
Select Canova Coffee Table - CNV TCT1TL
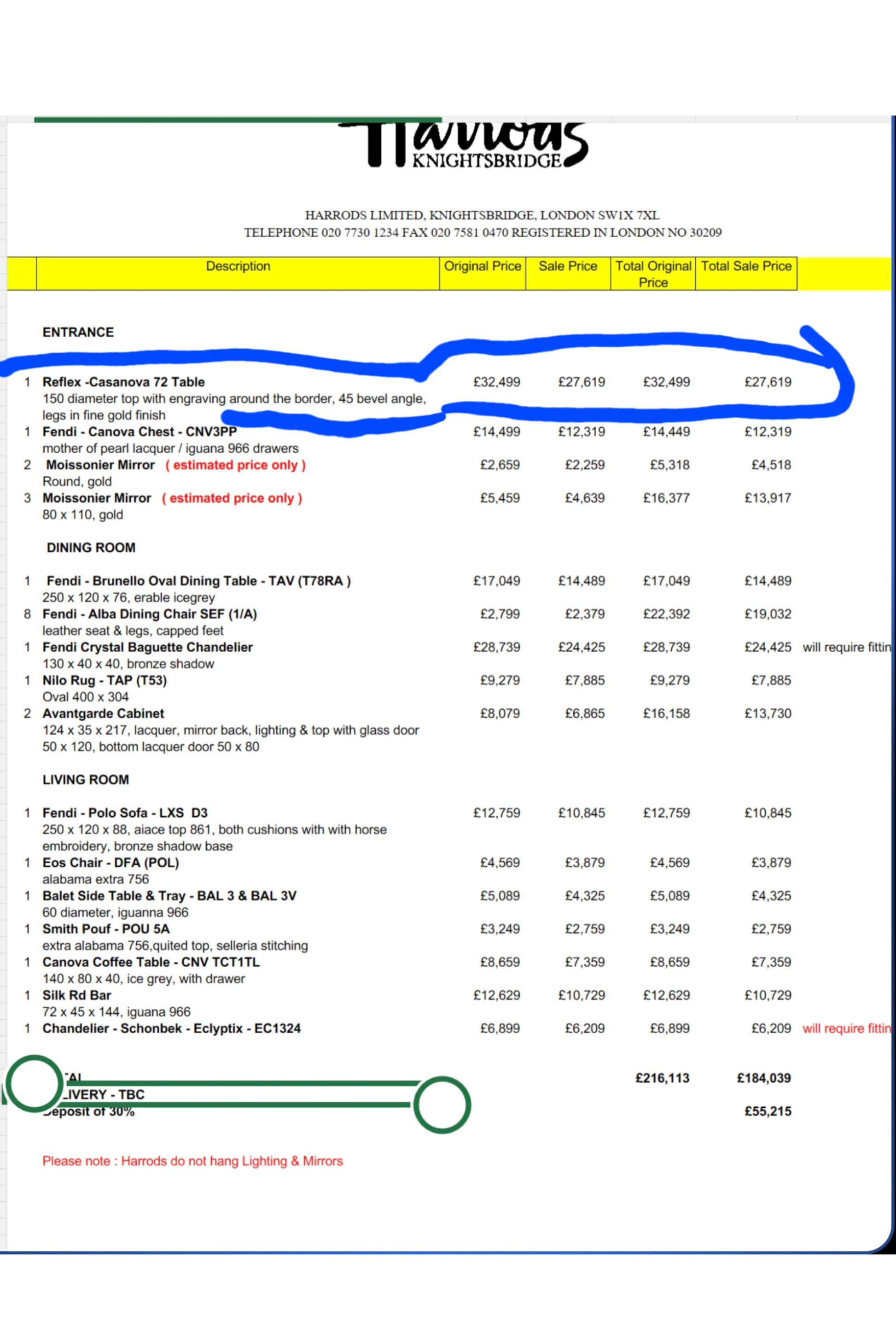(151, 962)
